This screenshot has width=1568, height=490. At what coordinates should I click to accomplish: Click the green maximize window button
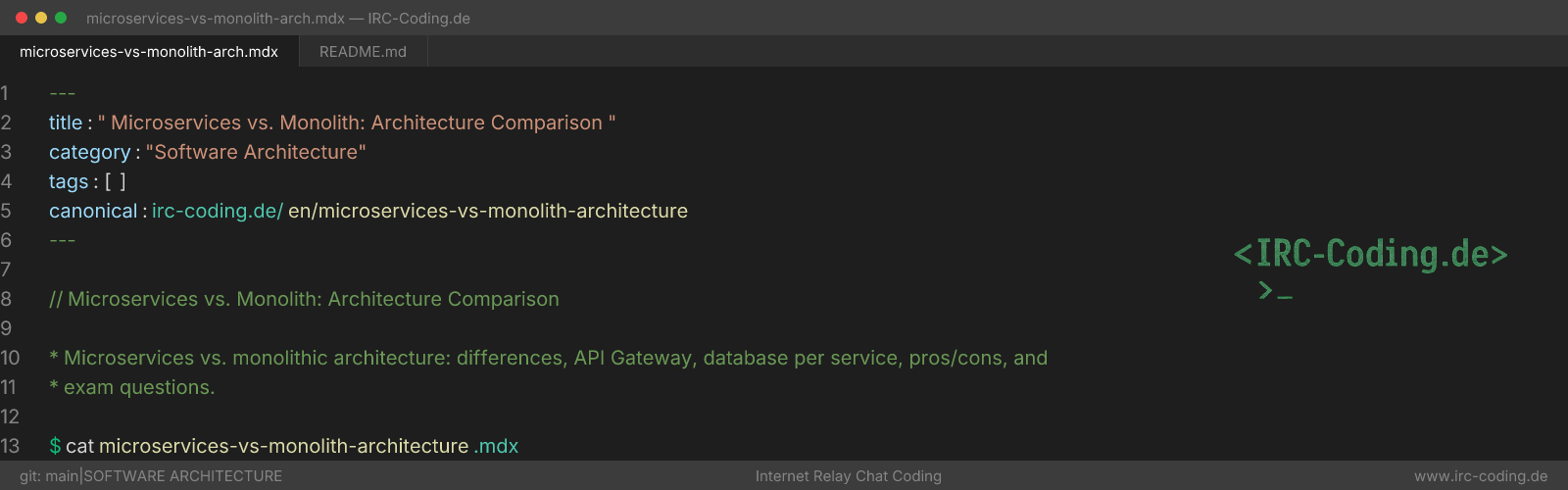[61, 18]
